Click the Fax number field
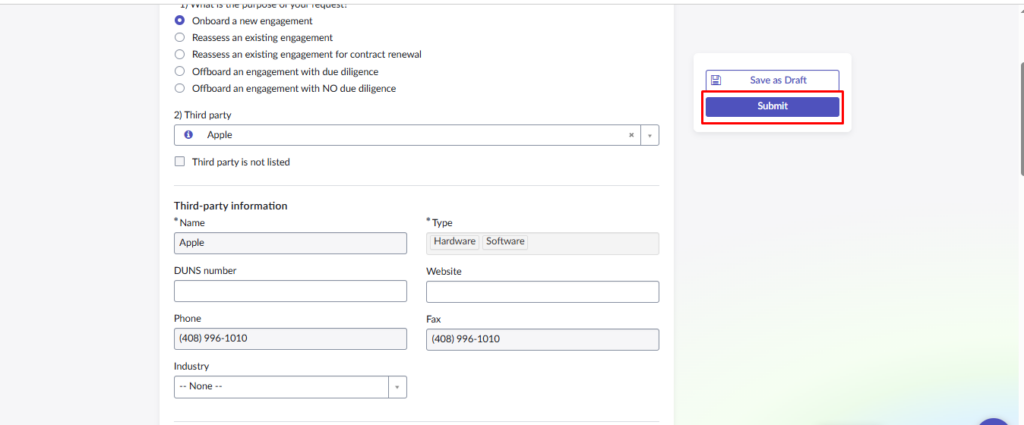The height and width of the screenshot is (425, 1024). [x=542, y=339]
